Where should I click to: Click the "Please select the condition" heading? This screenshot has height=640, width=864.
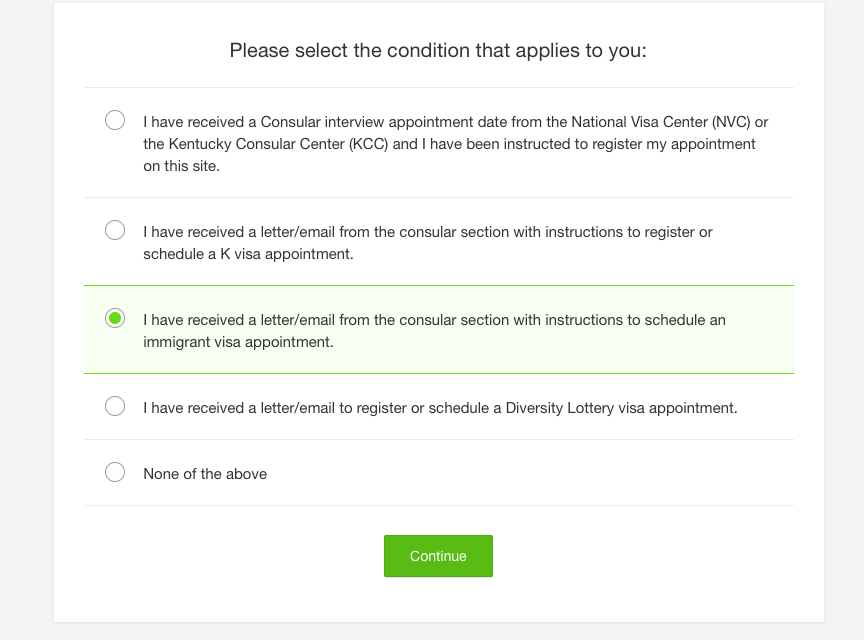438,50
